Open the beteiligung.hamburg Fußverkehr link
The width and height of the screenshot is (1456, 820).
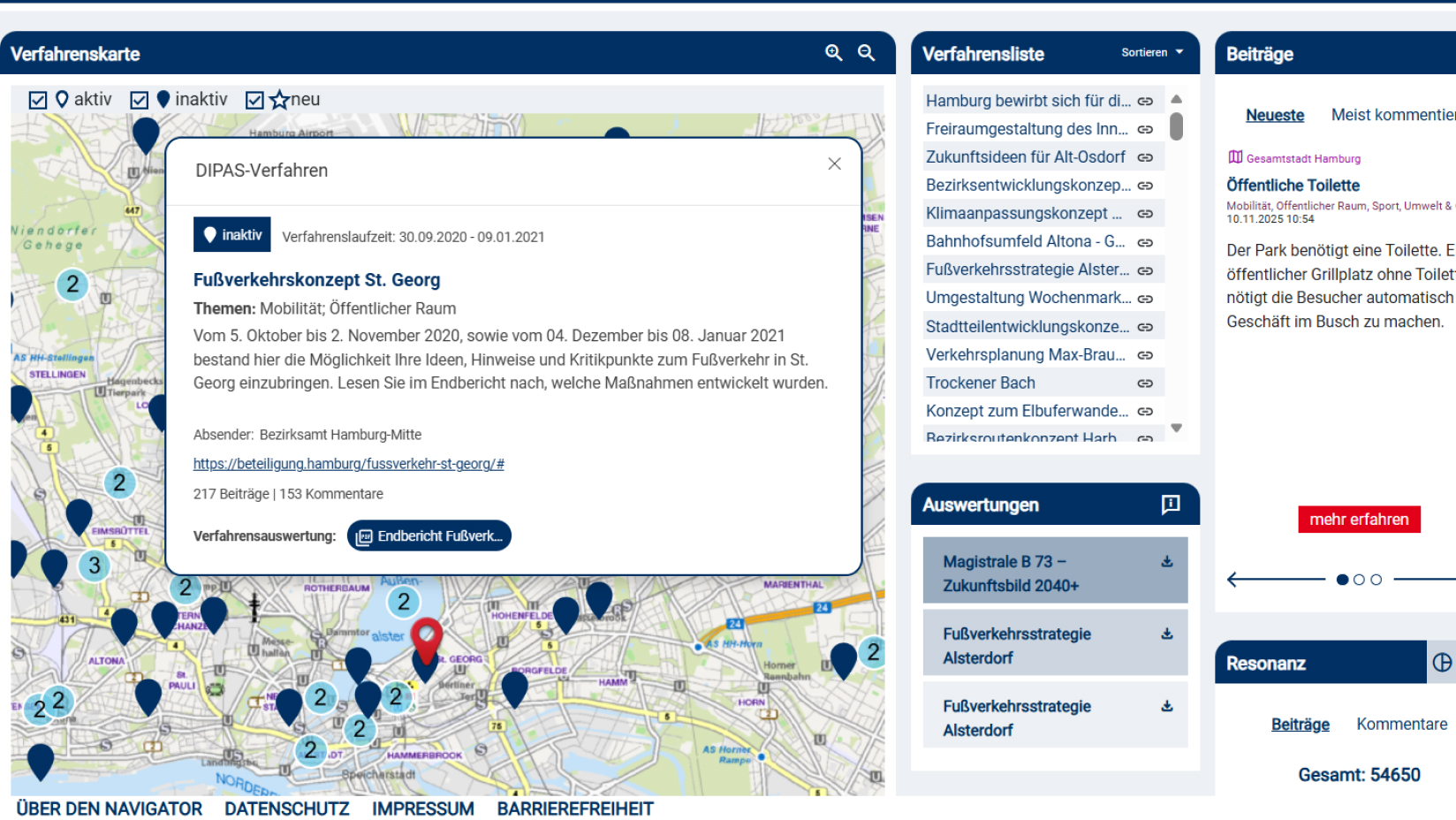coord(348,463)
